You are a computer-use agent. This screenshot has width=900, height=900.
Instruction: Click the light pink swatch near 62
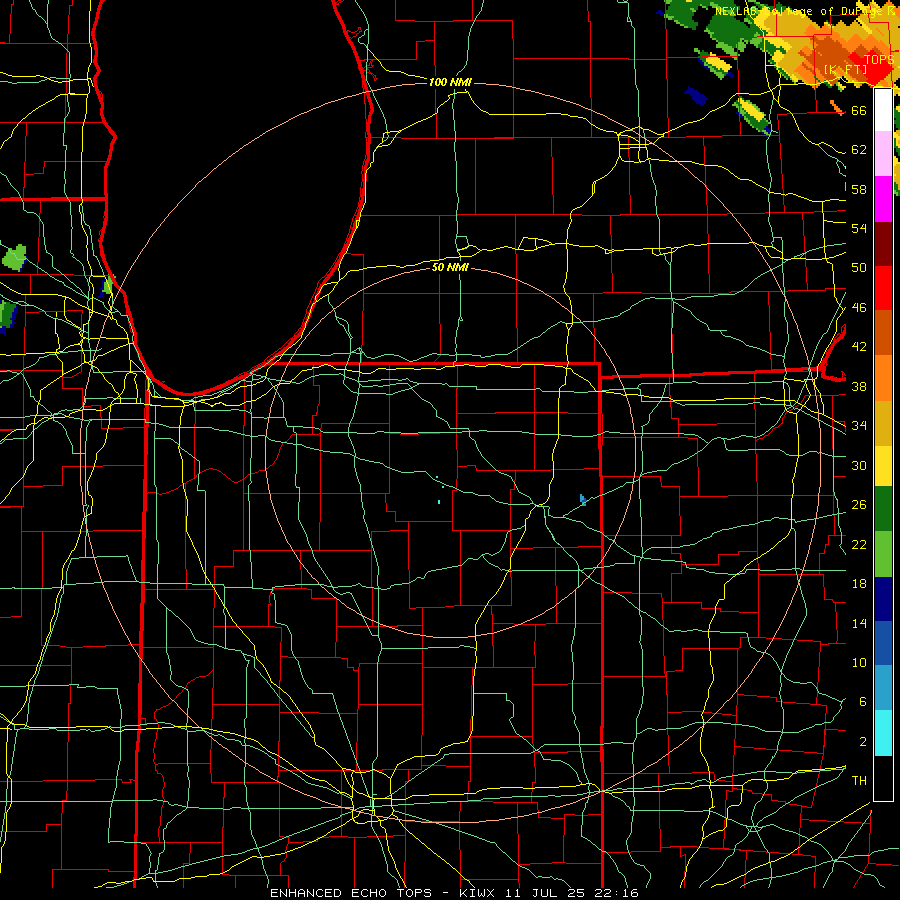click(x=883, y=154)
